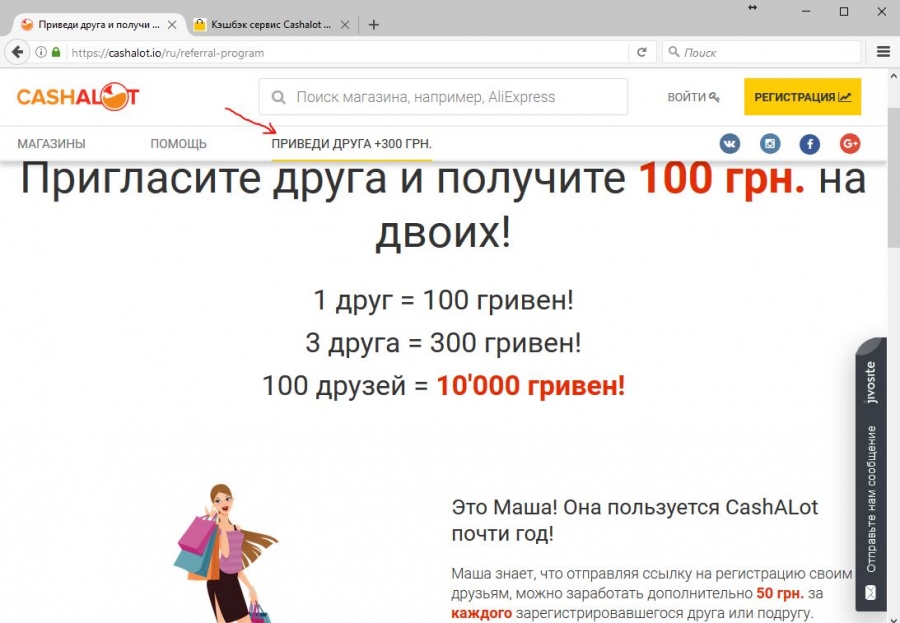Click the red '10'000 гривен!' text
The width and height of the screenshot is (900, 623).
pyautogui.click(x=531, y=385)
